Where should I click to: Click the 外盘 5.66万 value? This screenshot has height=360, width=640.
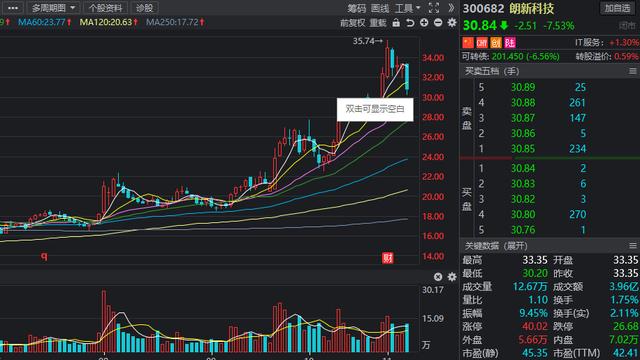(x=533, y=340)
